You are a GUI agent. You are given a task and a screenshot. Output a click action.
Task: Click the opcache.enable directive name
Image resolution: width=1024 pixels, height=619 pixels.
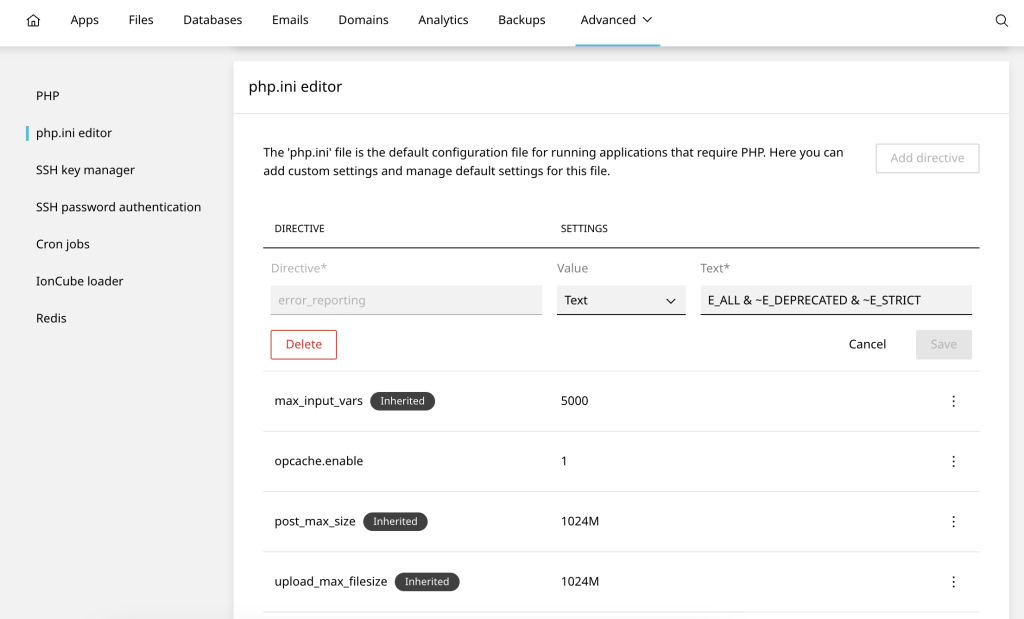pos(319,461)
